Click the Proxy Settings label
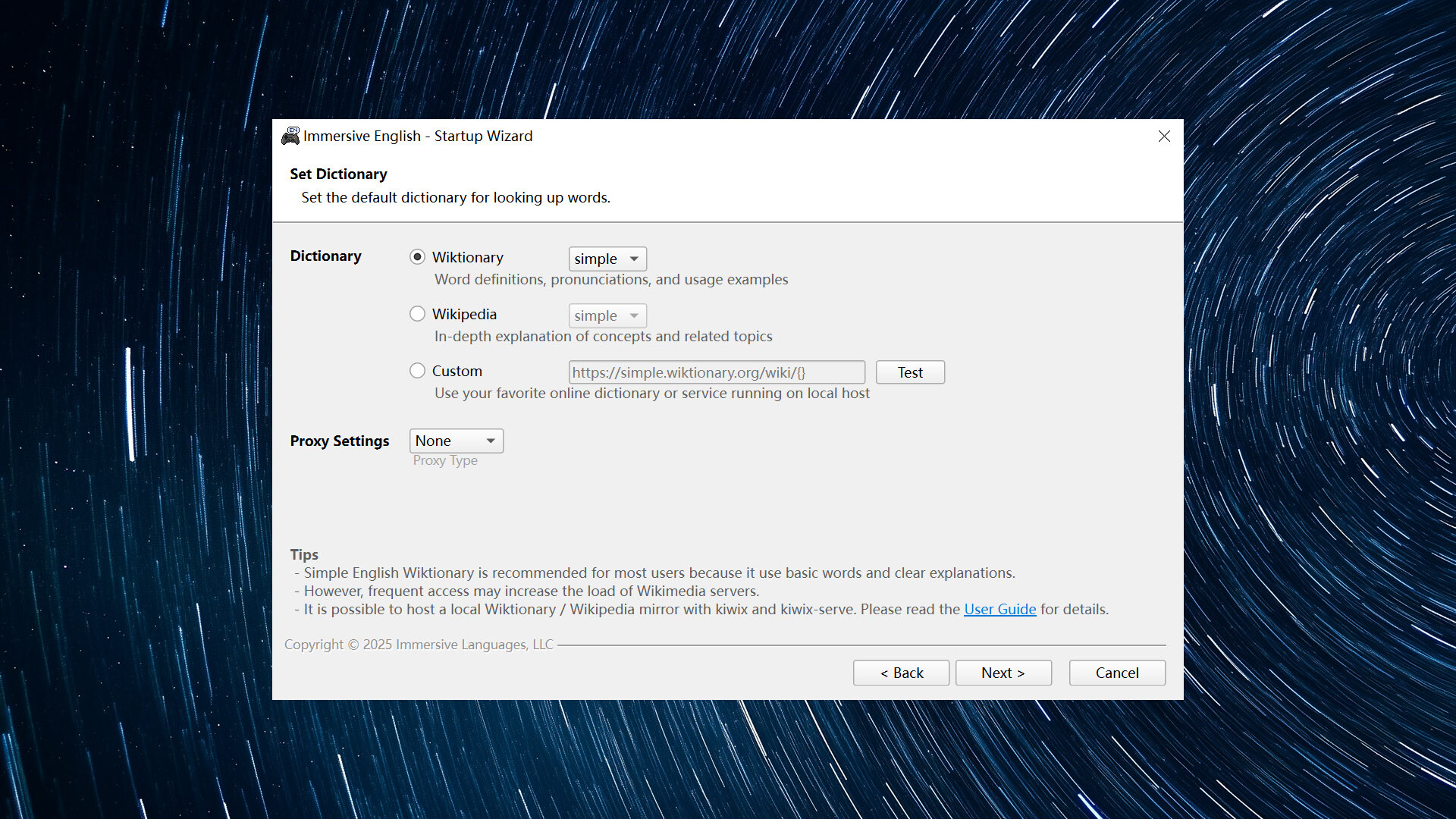 tap(339, 441)
